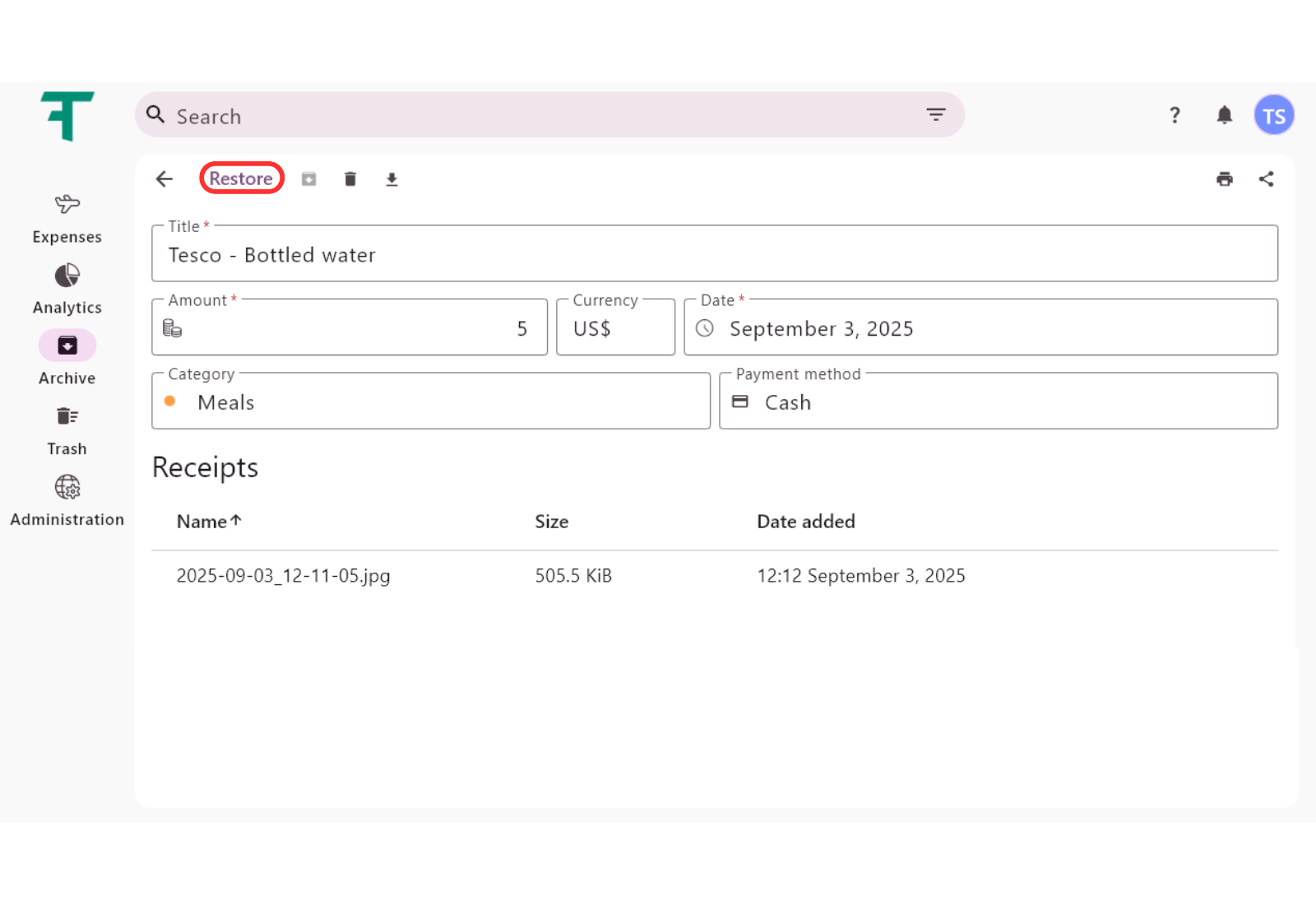
Task: Sort receipts by Name column header
Action: (202, 522)
